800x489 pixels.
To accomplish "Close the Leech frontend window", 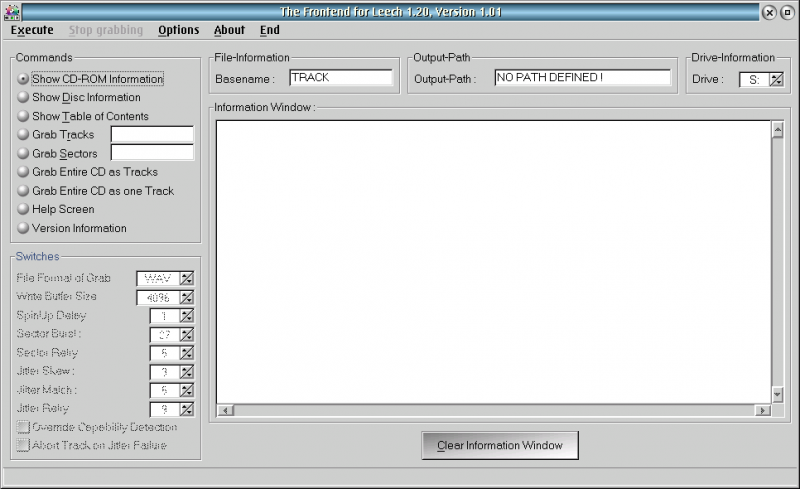I will point(769,12).
